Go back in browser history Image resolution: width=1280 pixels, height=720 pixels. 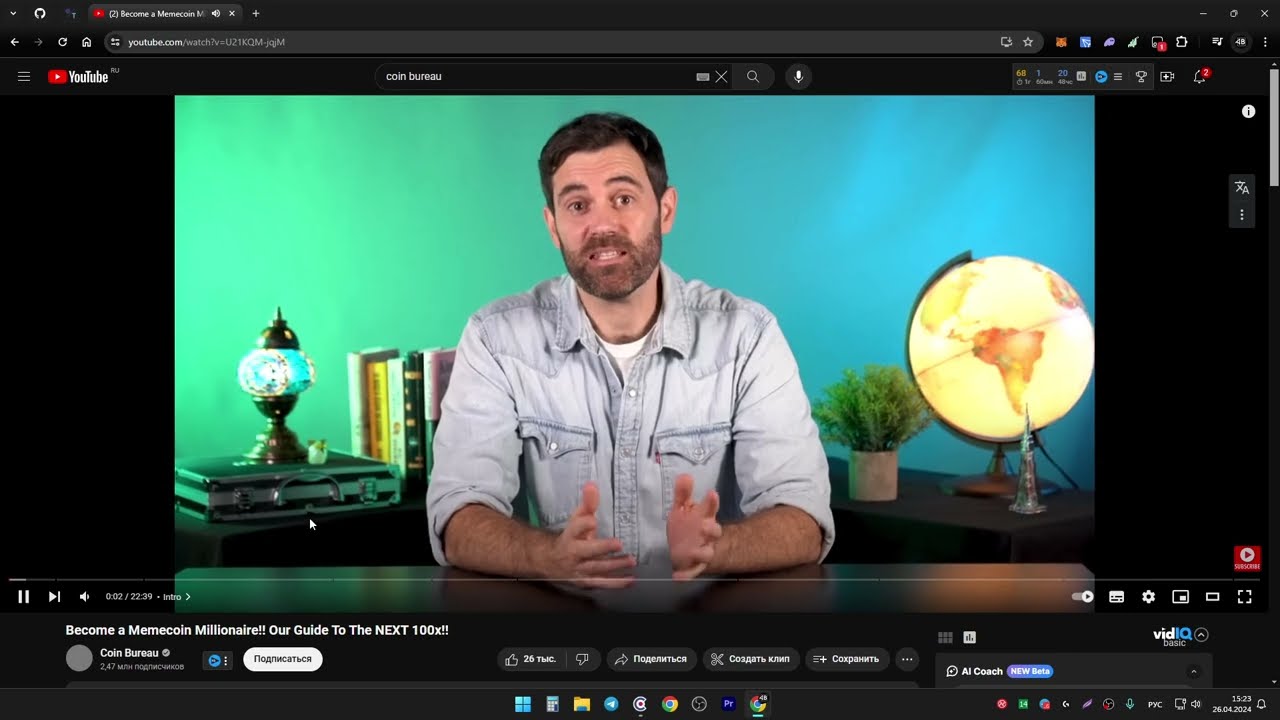14,42
